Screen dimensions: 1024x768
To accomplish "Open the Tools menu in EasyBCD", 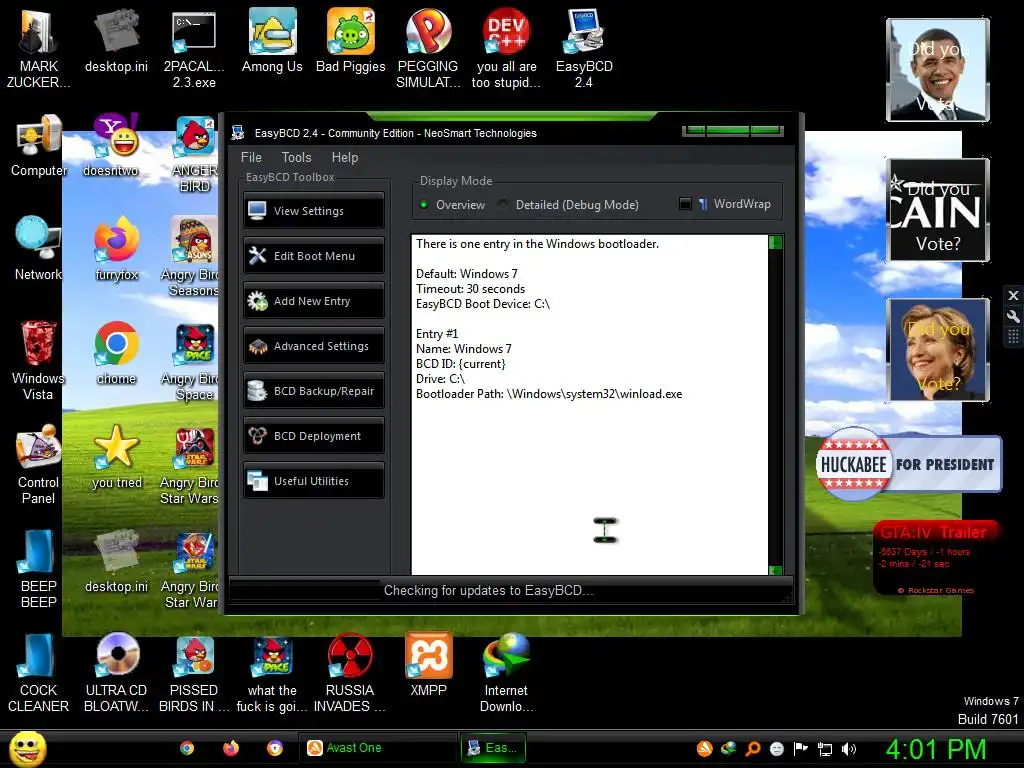I will click(x=296, y=157).
